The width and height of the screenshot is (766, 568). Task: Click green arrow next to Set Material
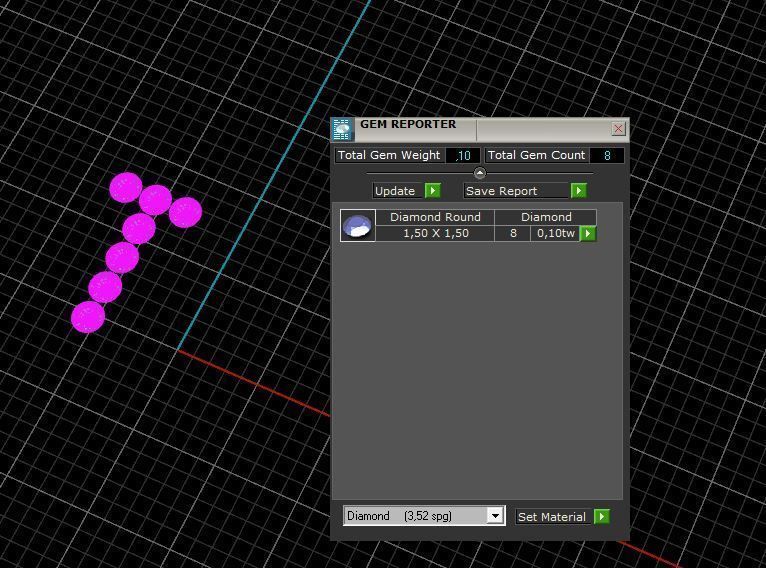[602, 517]
